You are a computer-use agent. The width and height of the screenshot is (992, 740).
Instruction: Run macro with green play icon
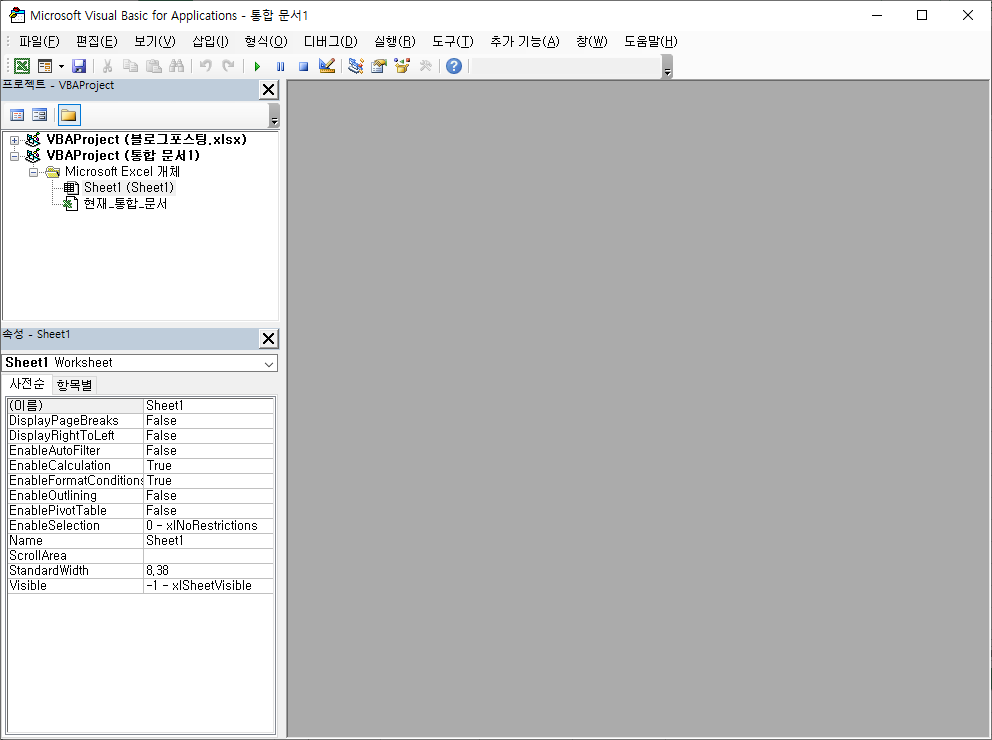click(x=257, y=66)
